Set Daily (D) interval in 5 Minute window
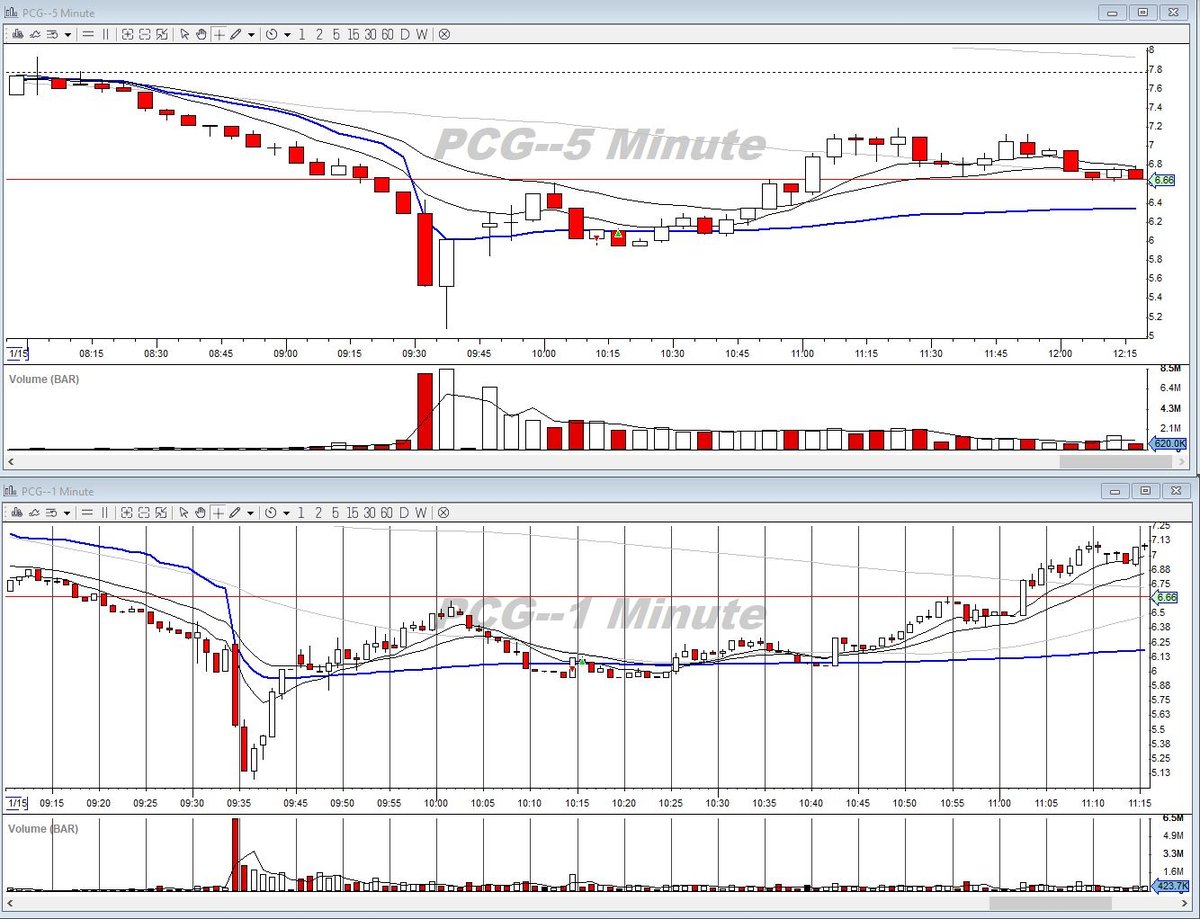 [405, 34]
